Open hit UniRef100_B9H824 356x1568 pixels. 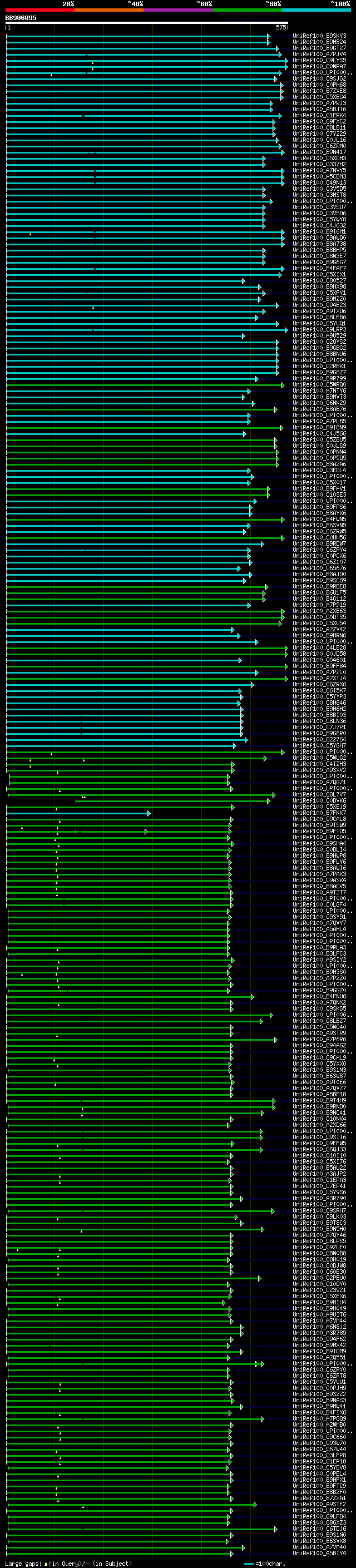click(x=319, y=42)
